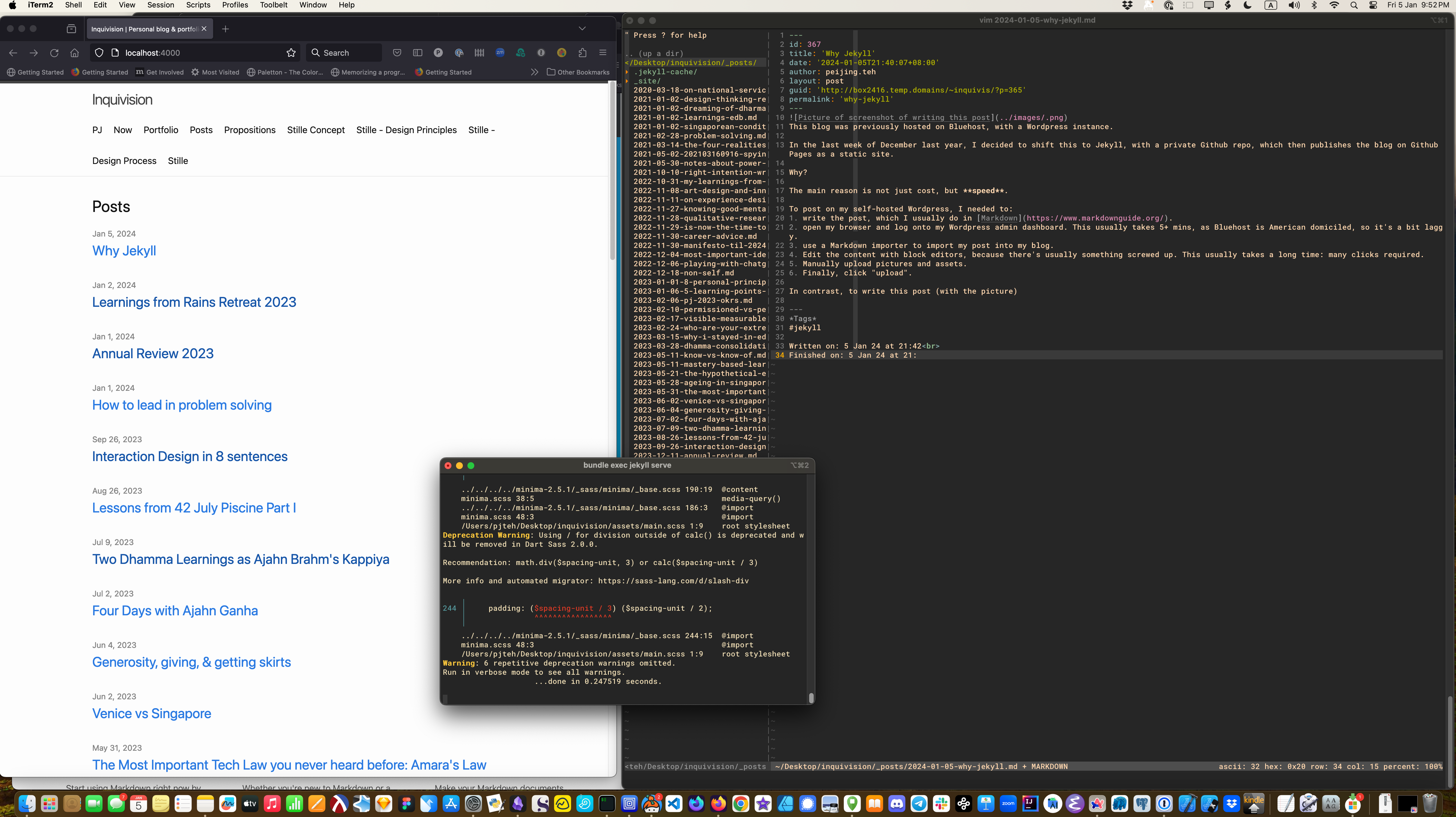Open the Scripts menu in menu bar

tap(198, 5)
